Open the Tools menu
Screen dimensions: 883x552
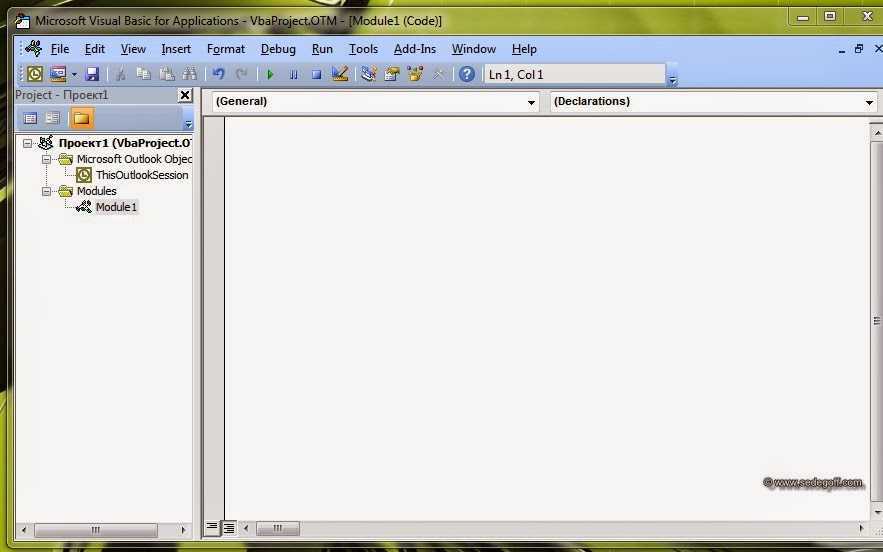pos(363,49)
